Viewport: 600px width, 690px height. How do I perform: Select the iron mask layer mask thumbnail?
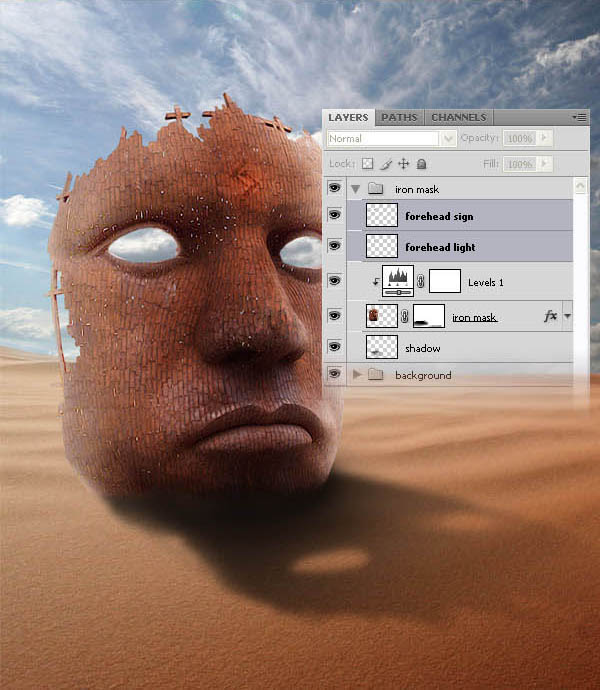coord(429,316)
